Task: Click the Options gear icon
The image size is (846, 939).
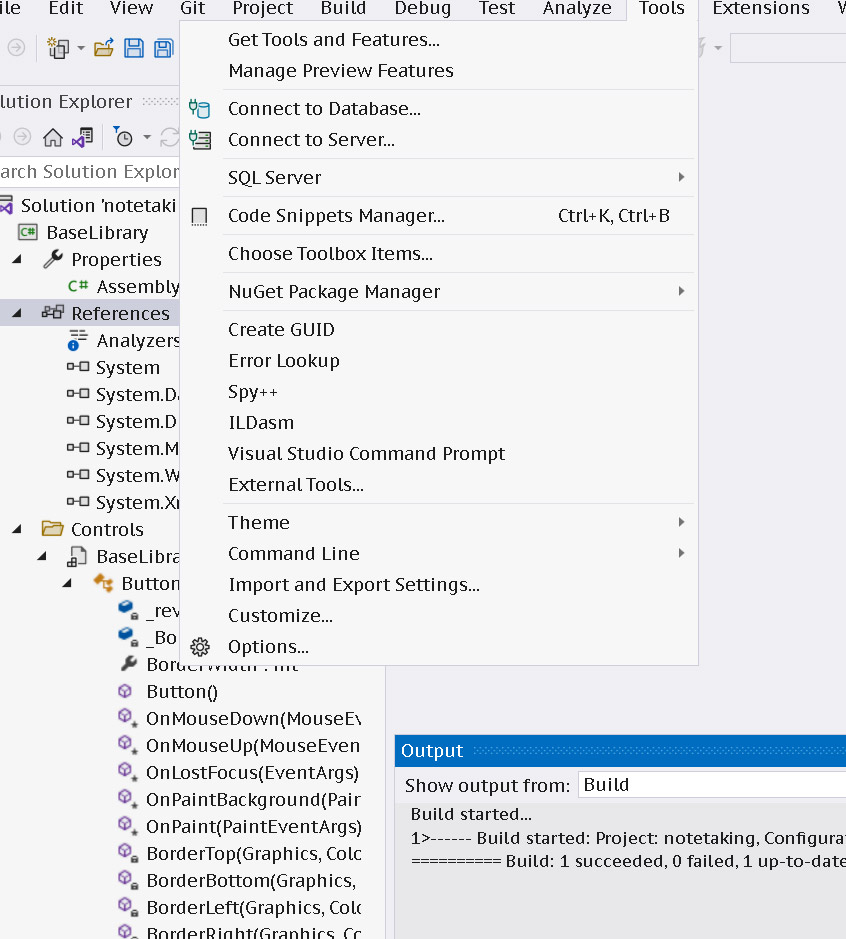Action: [200, 647]
